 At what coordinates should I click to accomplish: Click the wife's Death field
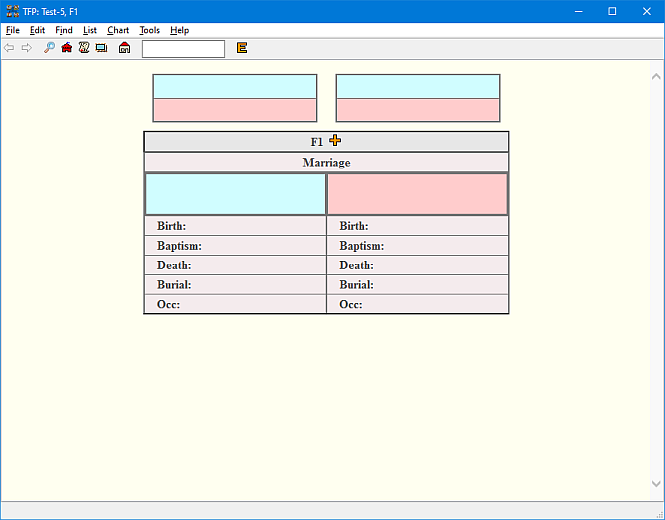pyautogui.click(x=417, y=265)
